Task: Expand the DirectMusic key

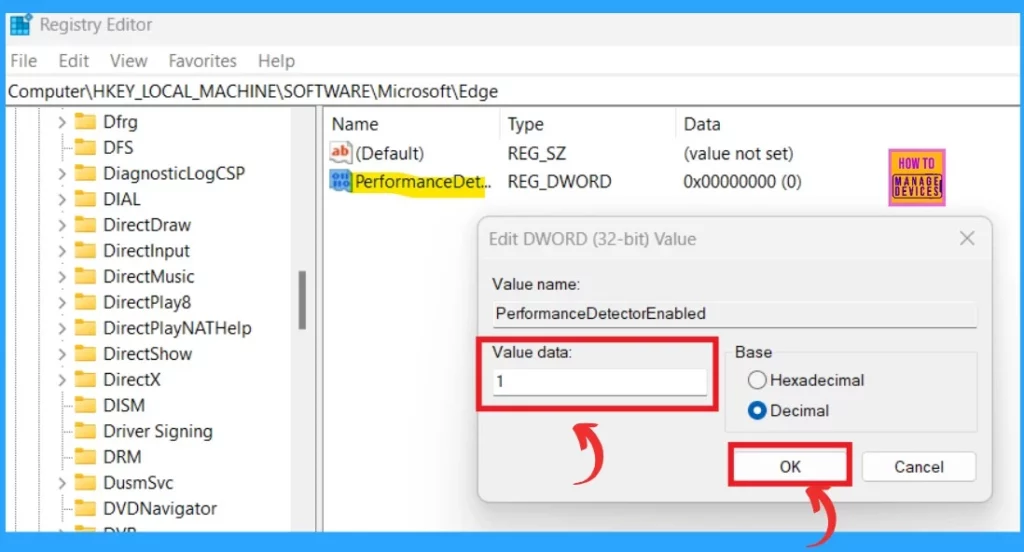Action: click(61, 276)
